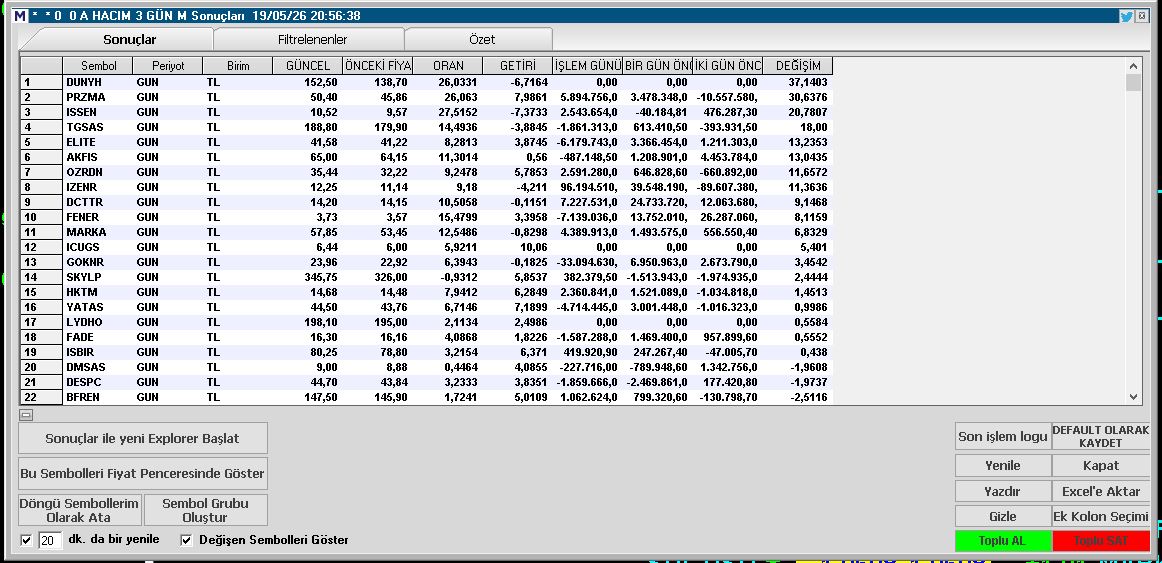The height and width of the screenshot is (563, 1162).
Task: Sort by the DEĞİŞİM column header
Action: (797, 66)
